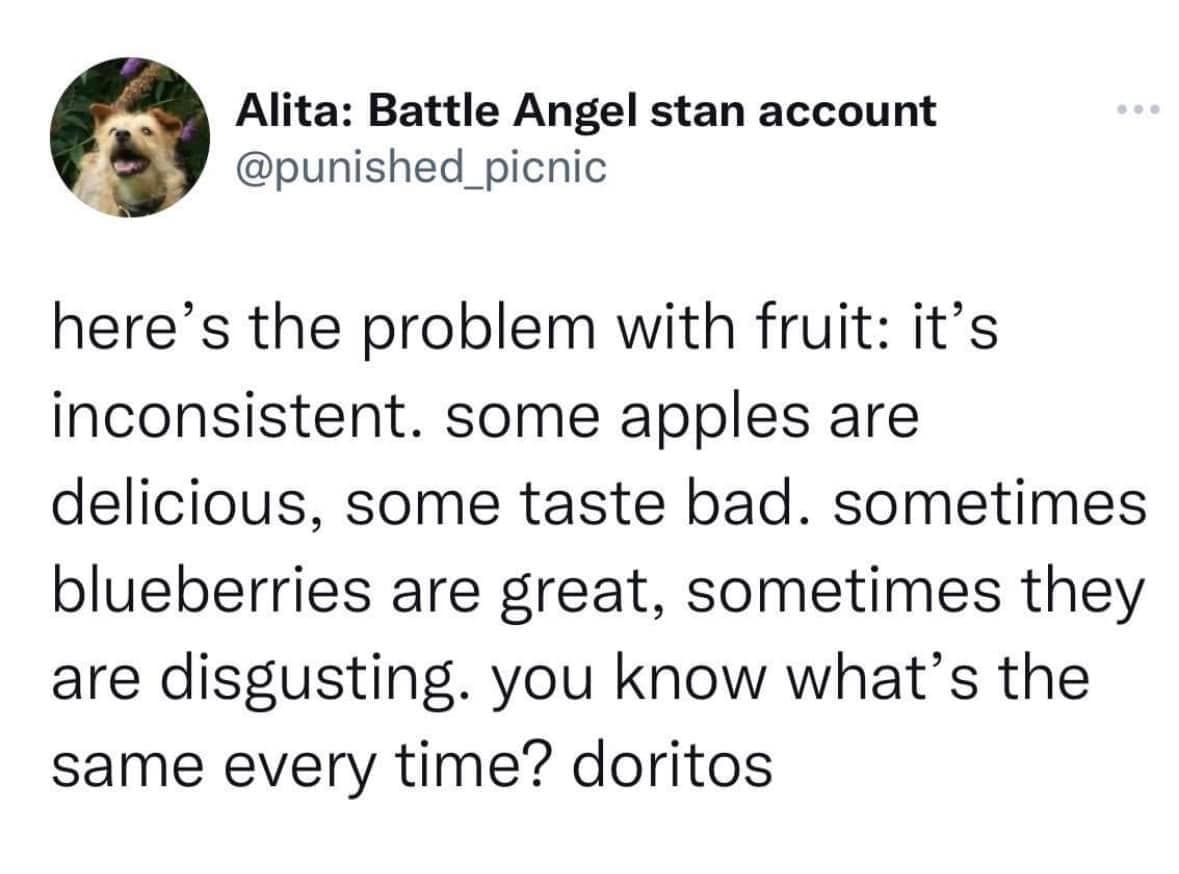Click the words "stan account" in the name
The height and width of the screenshot is (874, 1179).
(x=794, y=111)
